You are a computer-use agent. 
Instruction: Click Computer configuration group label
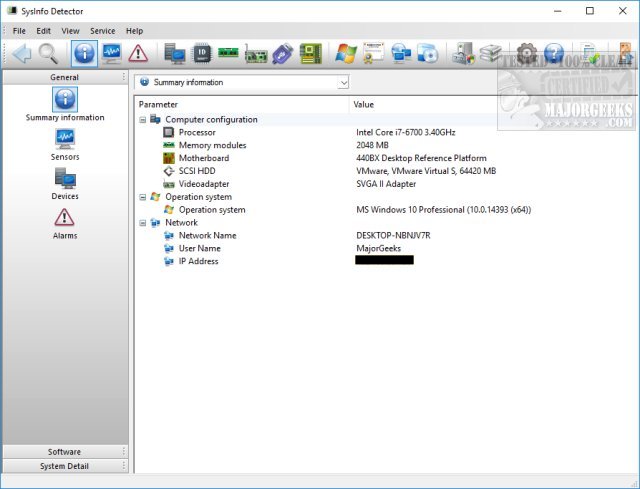tap(211, 120)
